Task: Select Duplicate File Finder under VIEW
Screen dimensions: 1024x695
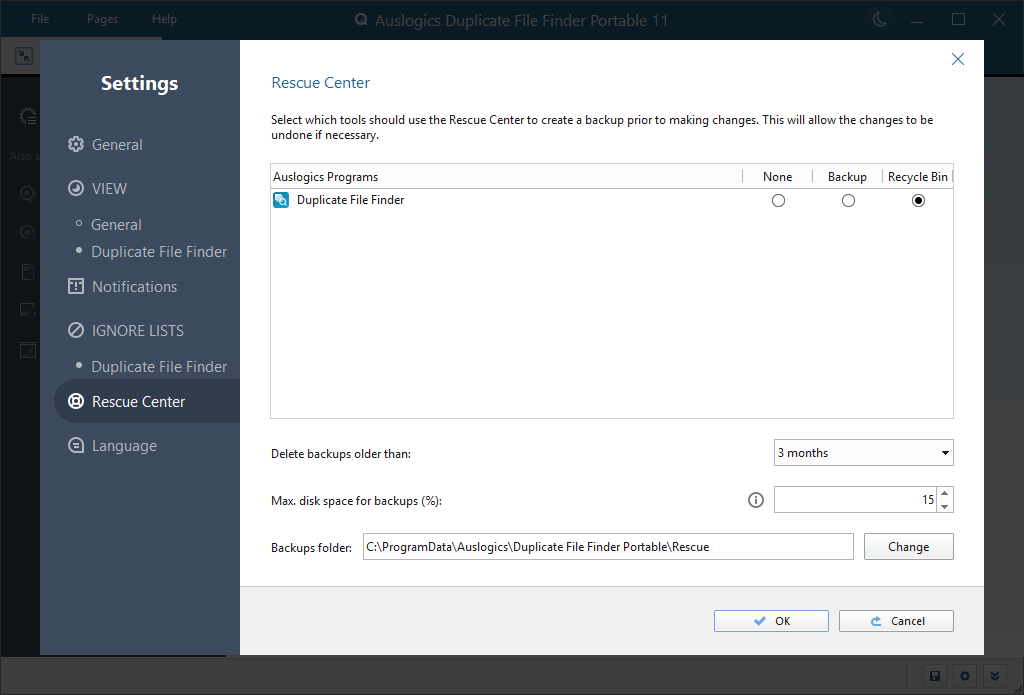Action: [159, 251]
